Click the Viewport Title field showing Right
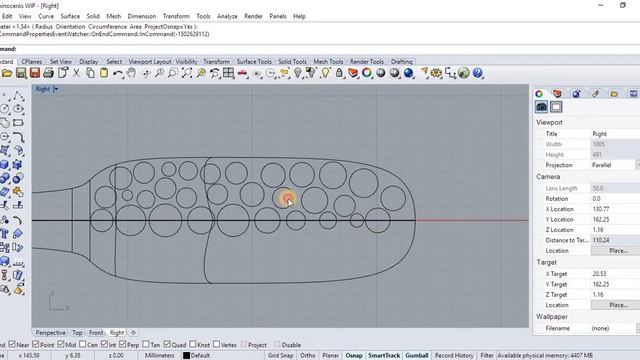The height and width of the screenshot is (360, 640). point(615,134)
